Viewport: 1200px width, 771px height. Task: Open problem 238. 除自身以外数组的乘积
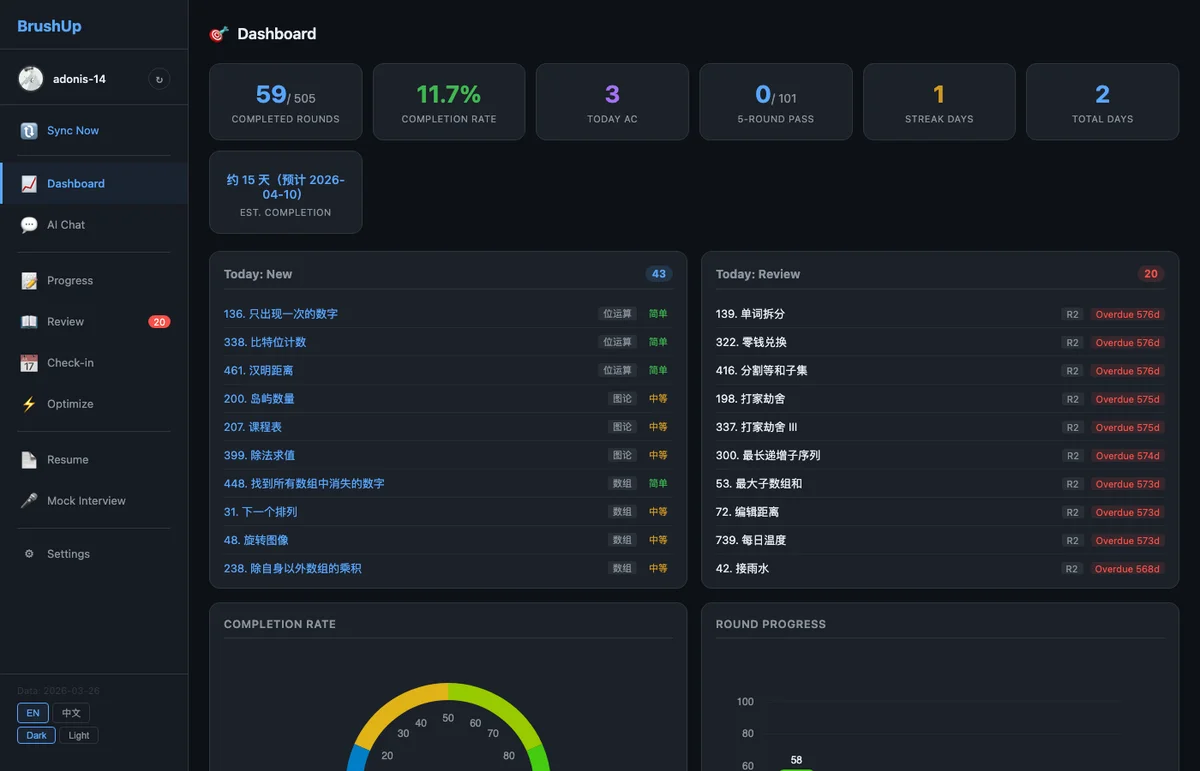tap(293, 569)
